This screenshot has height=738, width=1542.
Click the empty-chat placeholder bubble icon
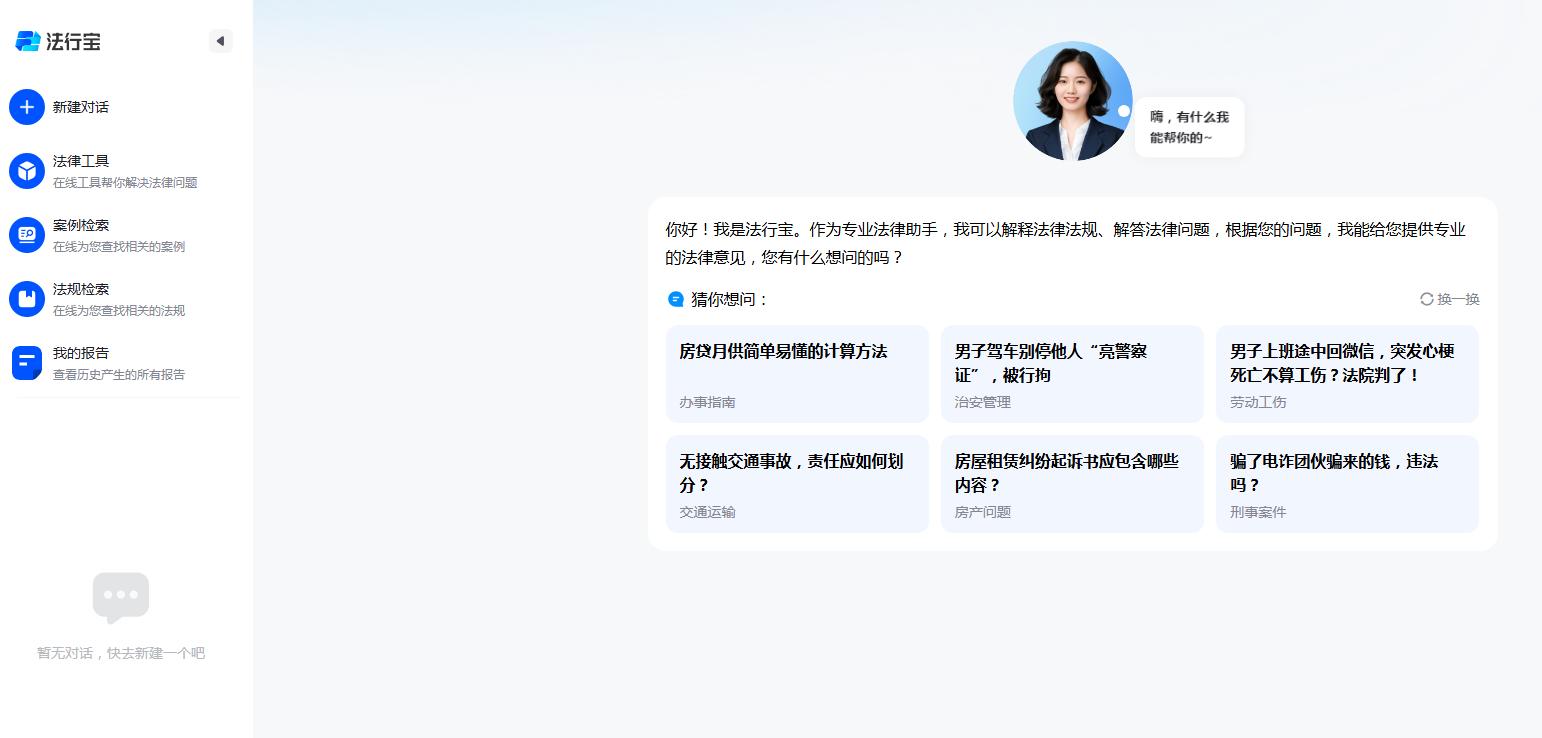tap(121, 598)
